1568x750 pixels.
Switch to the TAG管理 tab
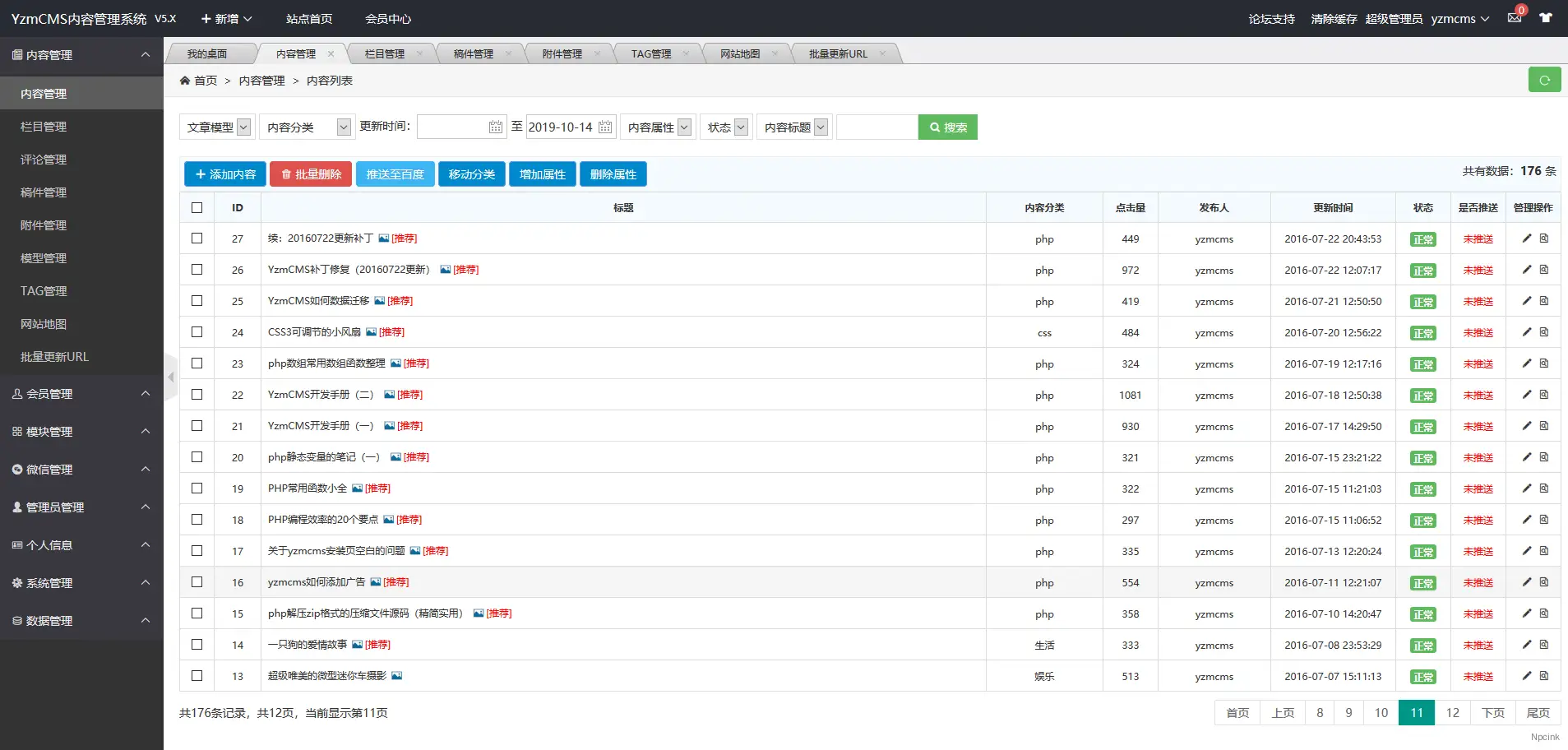[x=650, y=54]
